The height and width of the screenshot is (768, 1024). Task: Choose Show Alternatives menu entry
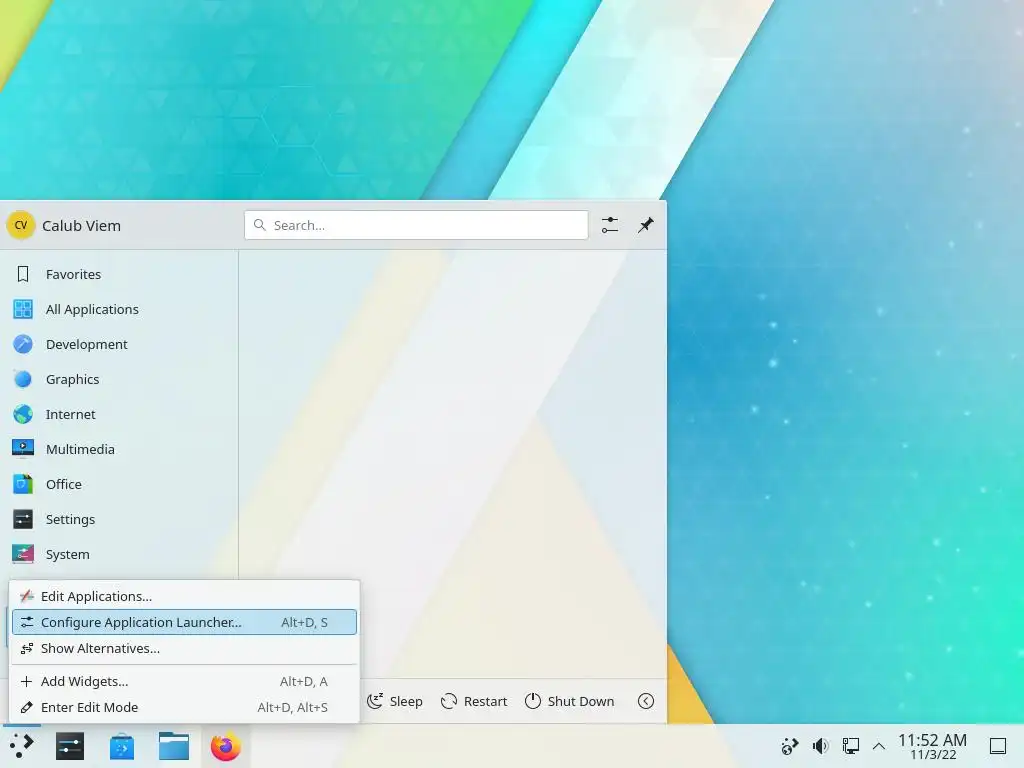(184, 648)
